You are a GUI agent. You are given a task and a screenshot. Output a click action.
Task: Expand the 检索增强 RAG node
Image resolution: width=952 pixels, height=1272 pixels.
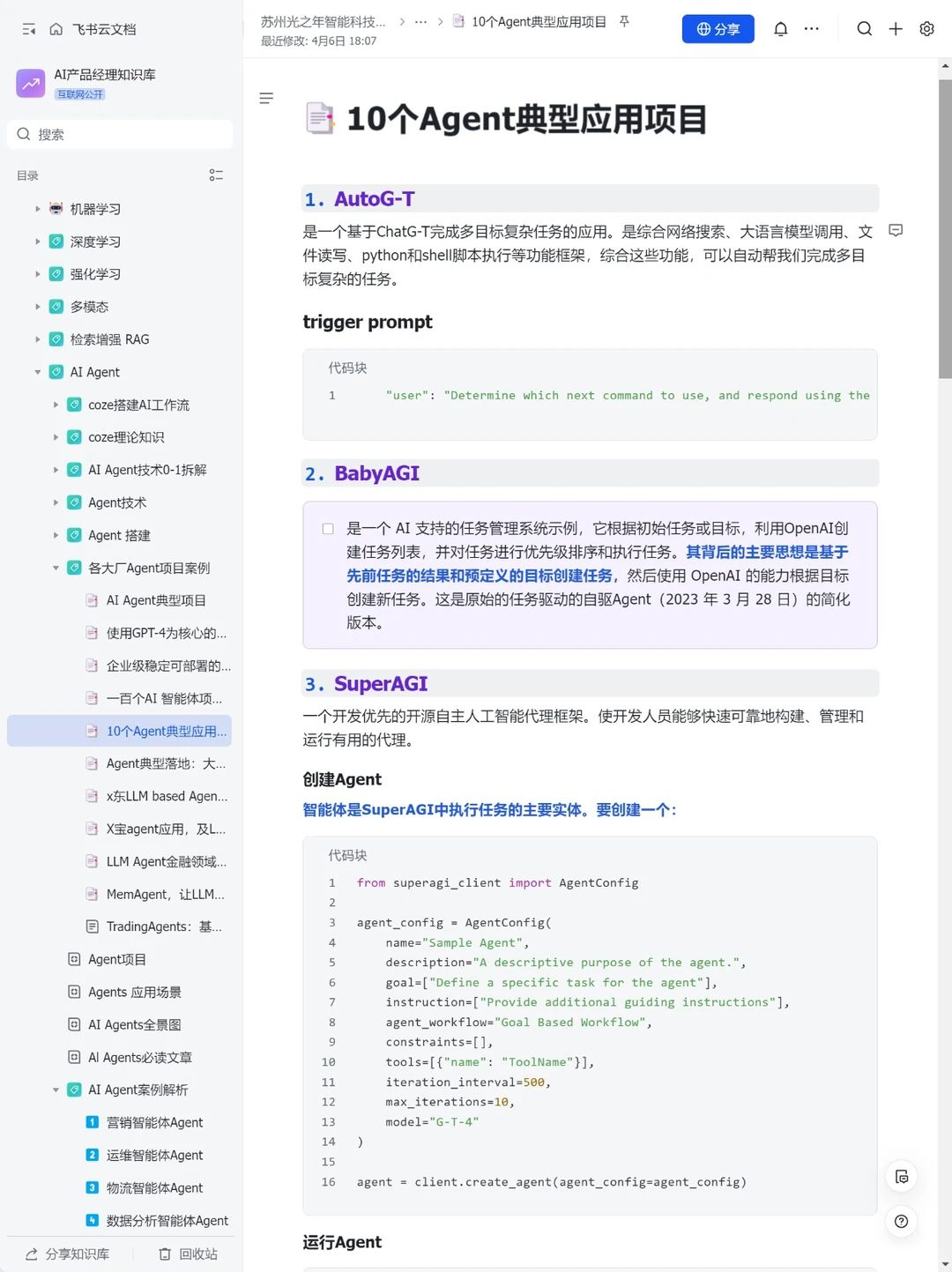[37, 339]
